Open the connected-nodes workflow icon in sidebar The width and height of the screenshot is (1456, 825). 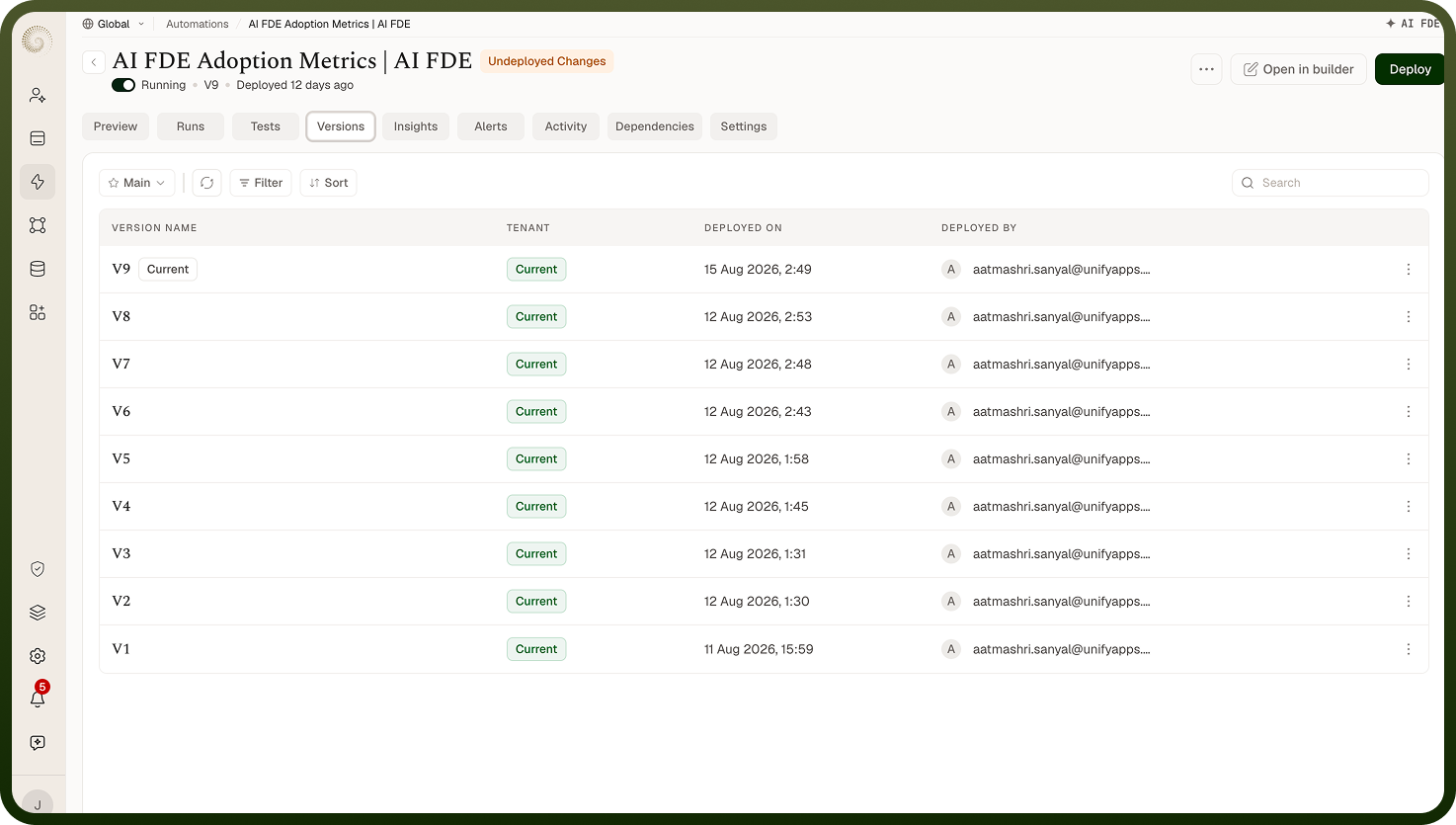click(x=38, y=225)
